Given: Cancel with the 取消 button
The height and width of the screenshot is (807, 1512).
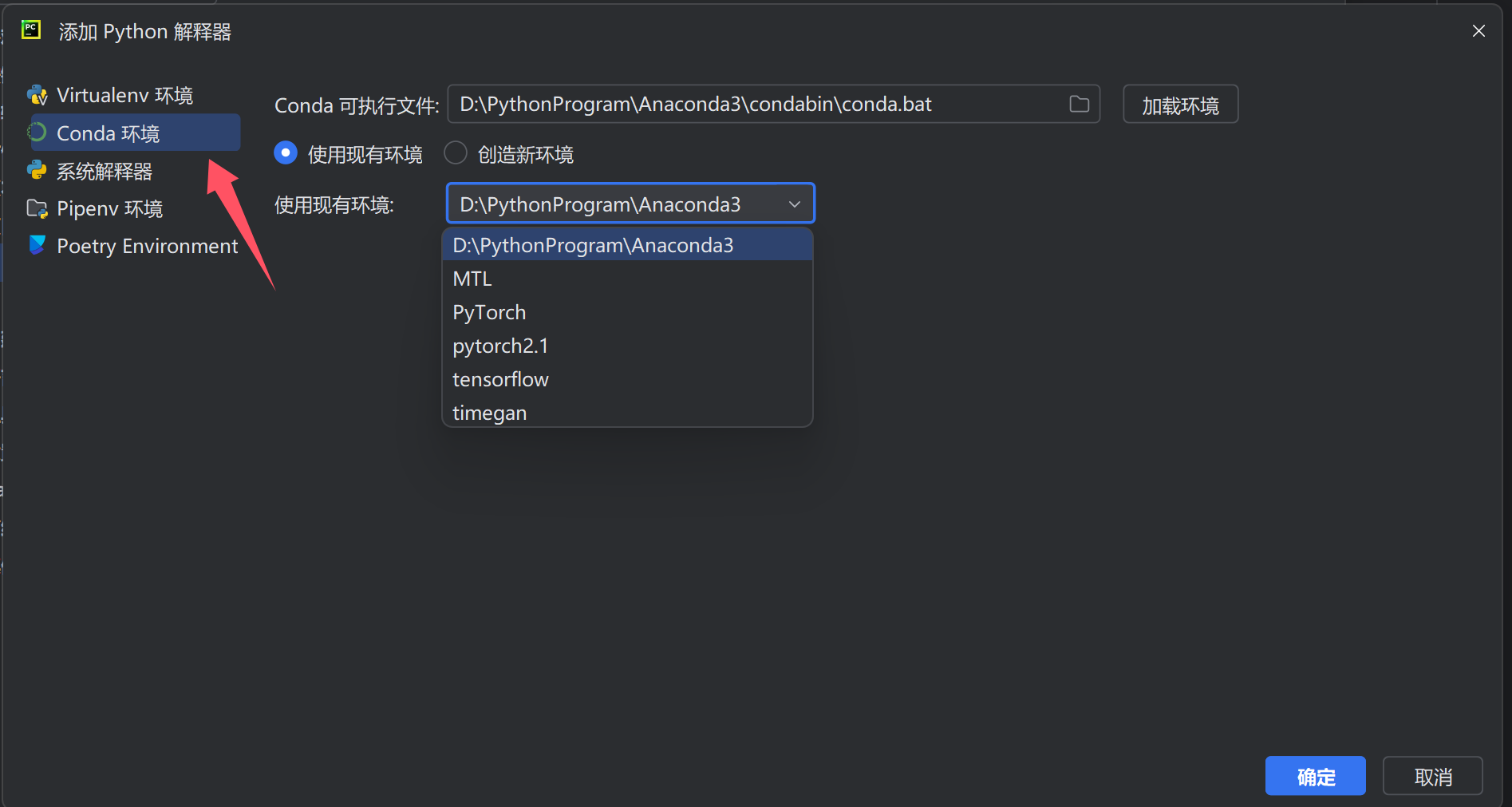Looking at the screenshot, I should coord(1432,776).
